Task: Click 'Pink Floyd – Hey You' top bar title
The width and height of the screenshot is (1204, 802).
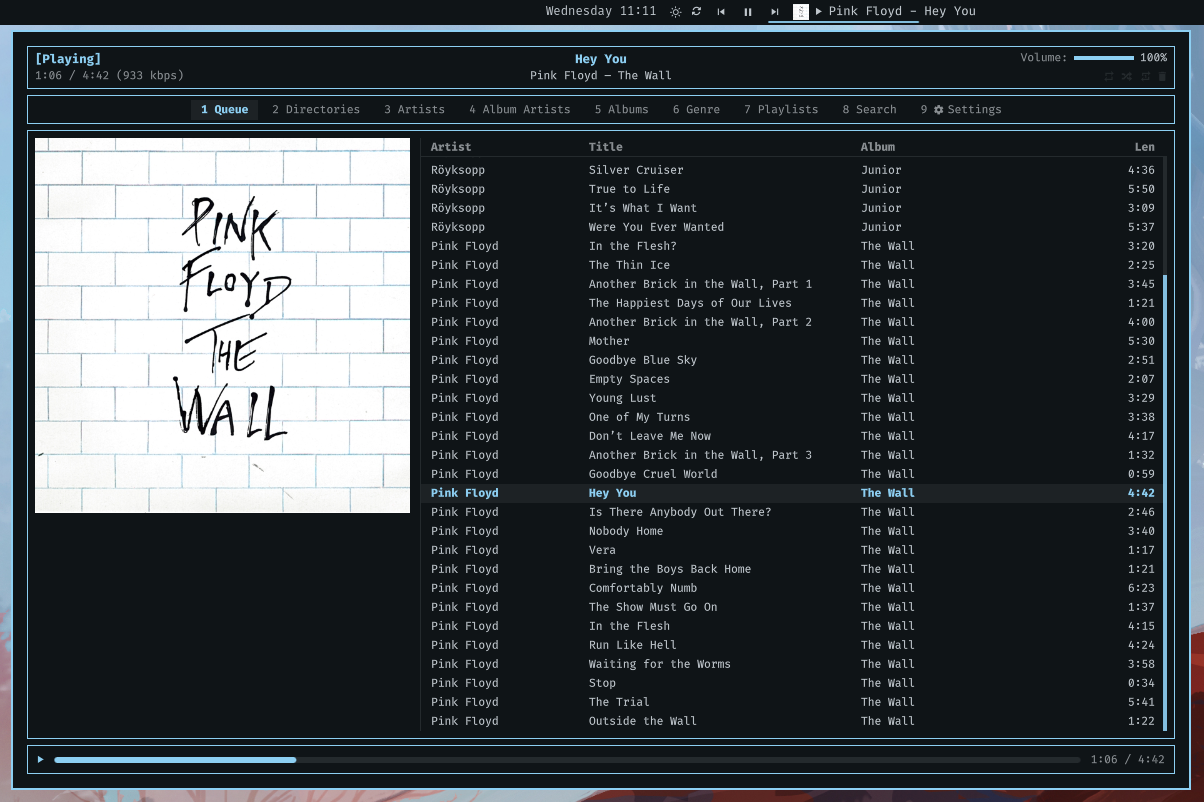Action: 902,11
